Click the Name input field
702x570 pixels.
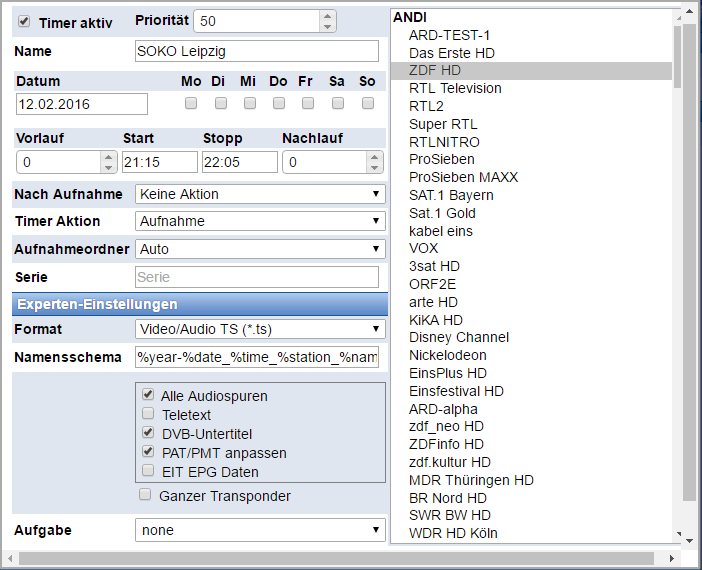click(x=257, y=51)
